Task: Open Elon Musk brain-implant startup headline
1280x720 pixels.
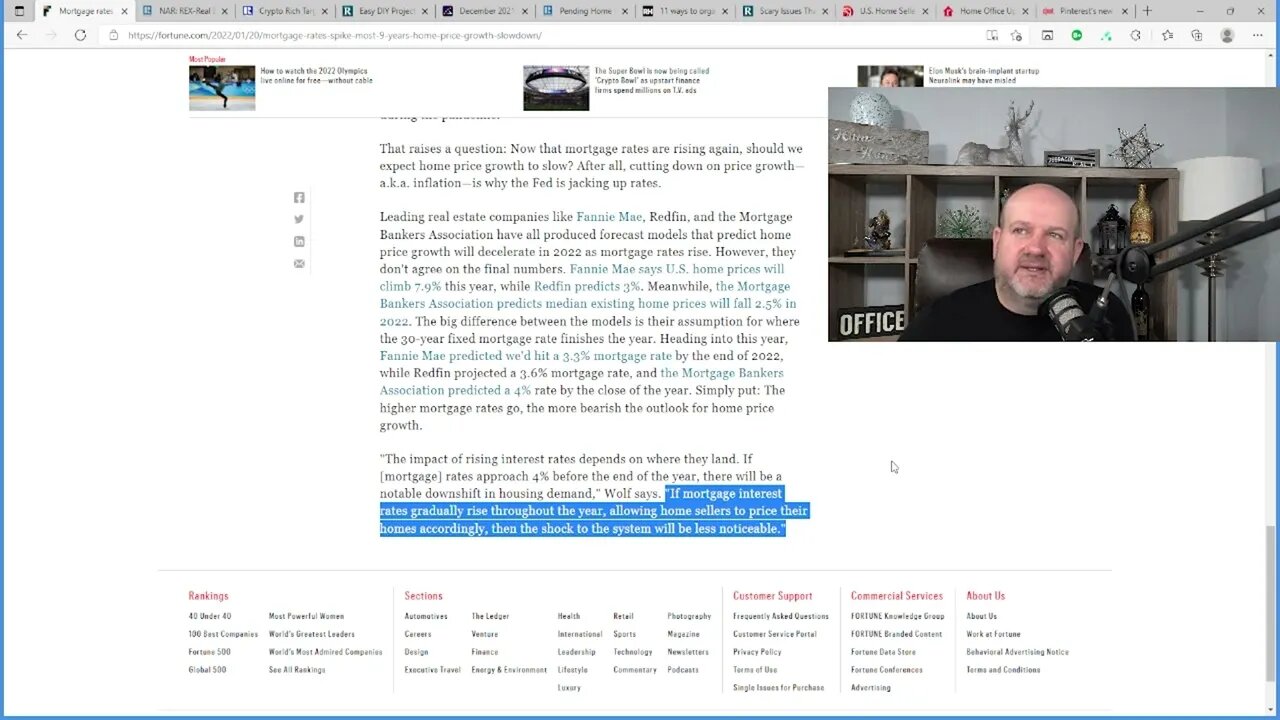Action: click(984, 75)
